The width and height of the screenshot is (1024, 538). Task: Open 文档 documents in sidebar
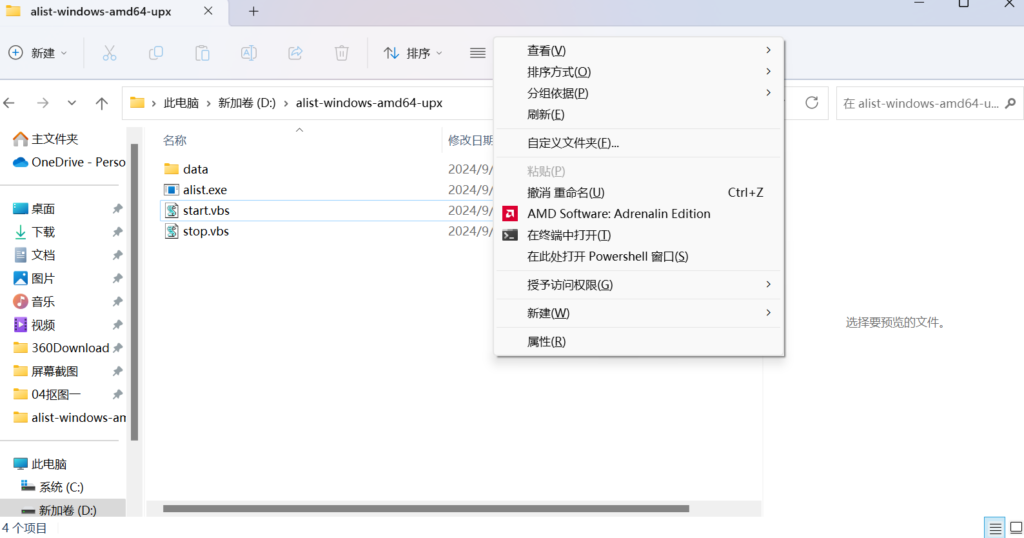click(35, 255)
